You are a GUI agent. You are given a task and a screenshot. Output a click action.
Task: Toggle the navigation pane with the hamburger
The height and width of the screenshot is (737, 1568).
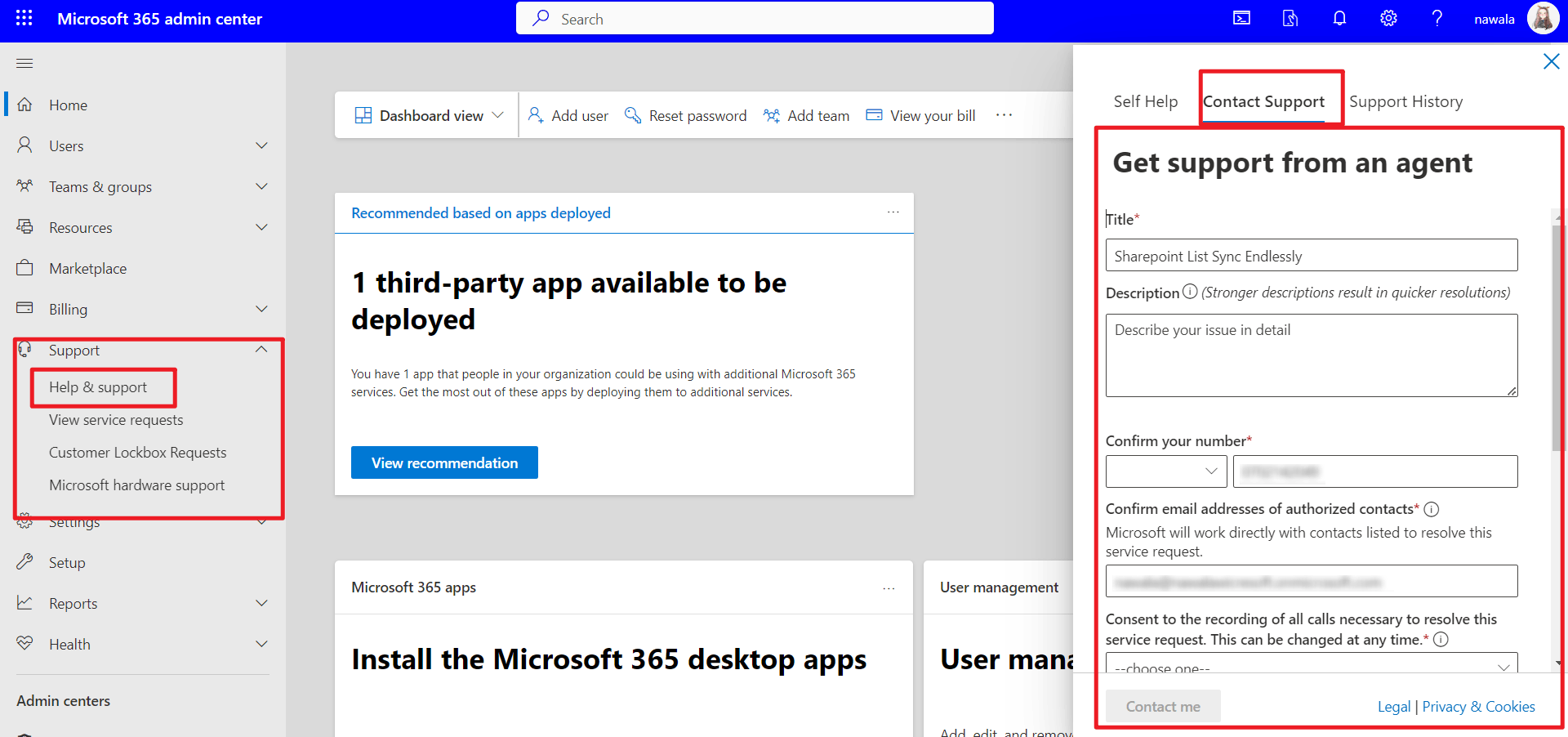24,63
